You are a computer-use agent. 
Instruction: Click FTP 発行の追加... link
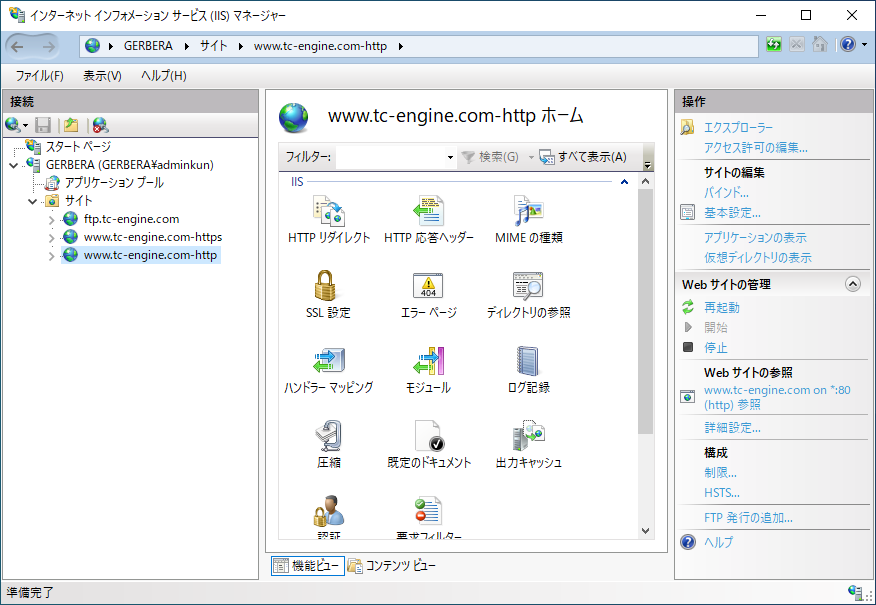coord(748,518)
